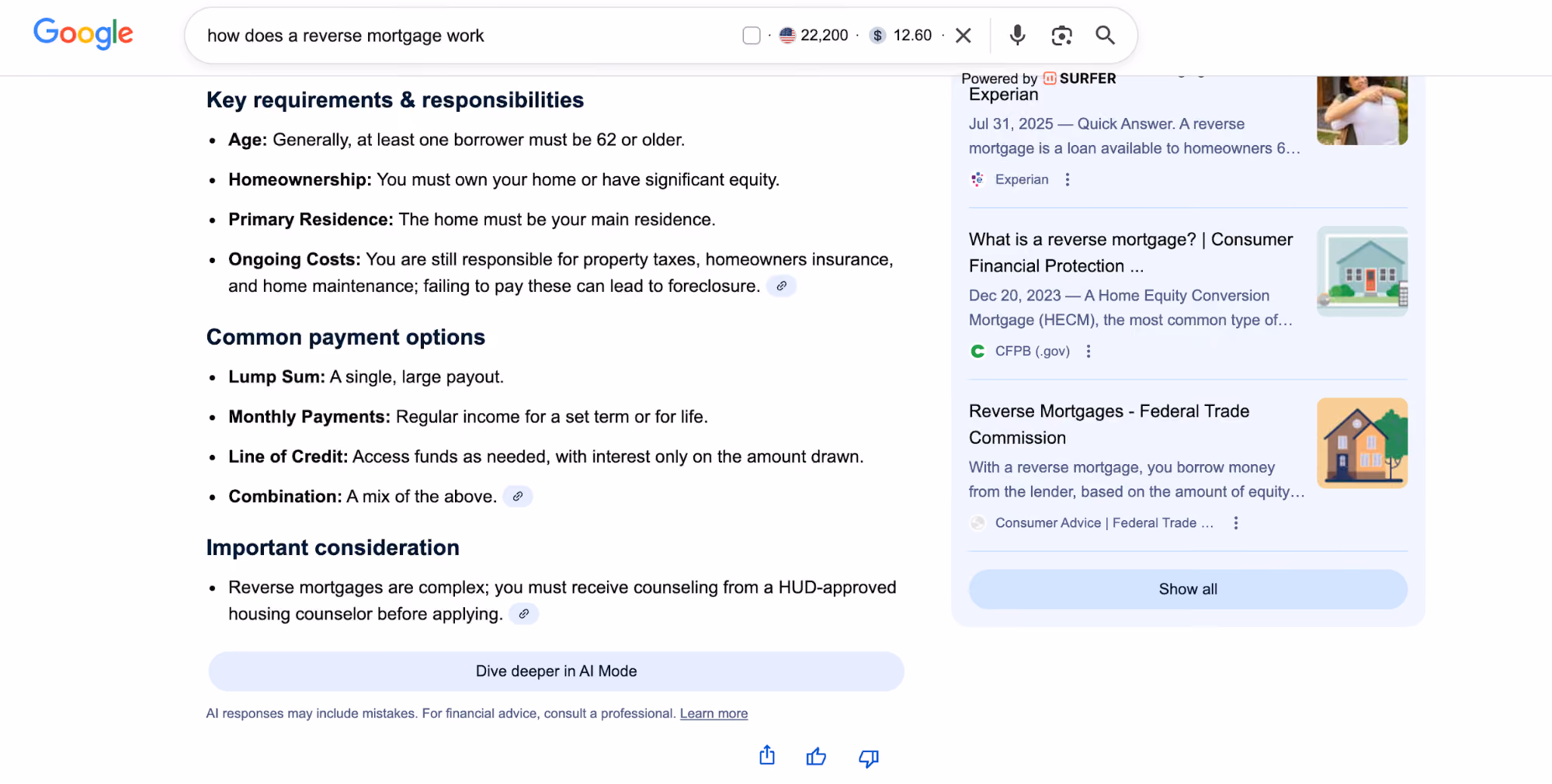Tick the keyword checkbox in search bar

click(751, 35)
